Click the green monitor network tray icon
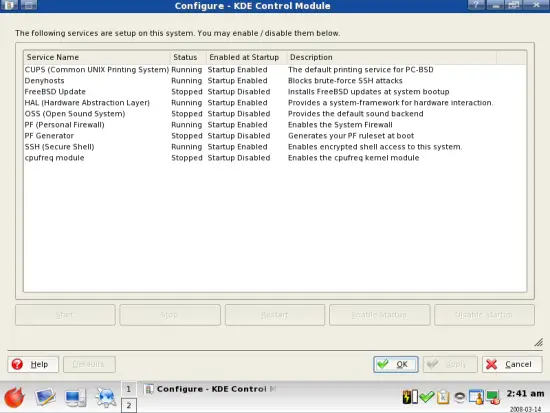 (x=493, y=397)
